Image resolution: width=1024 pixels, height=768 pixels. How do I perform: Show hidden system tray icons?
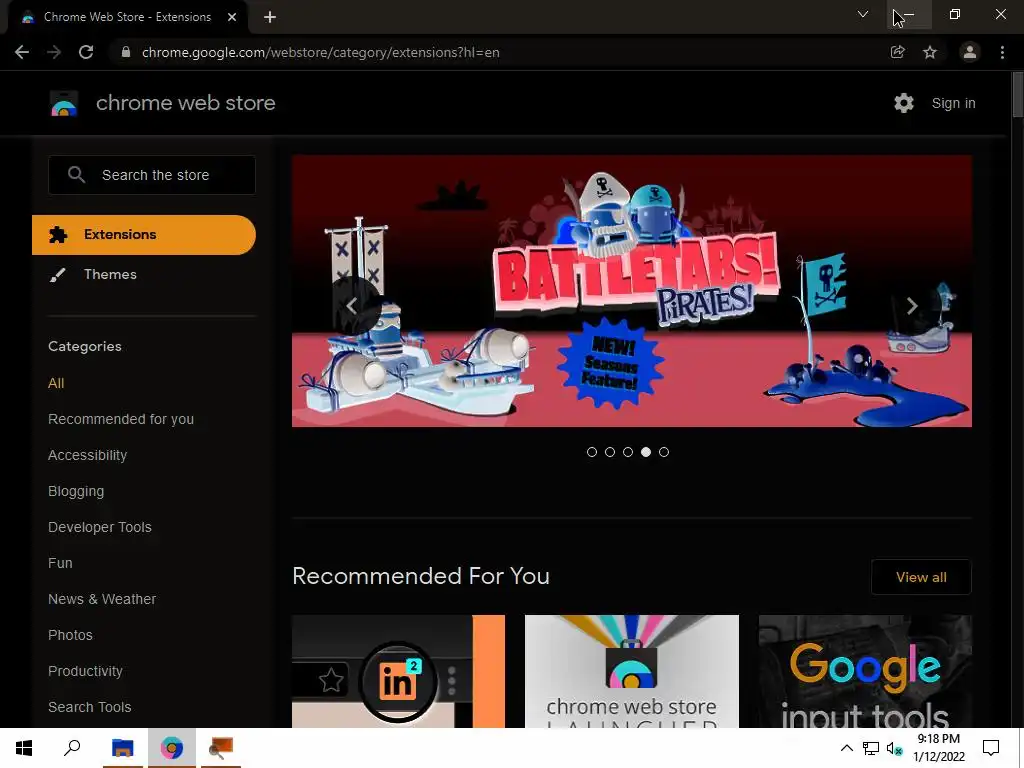[846, 748]
